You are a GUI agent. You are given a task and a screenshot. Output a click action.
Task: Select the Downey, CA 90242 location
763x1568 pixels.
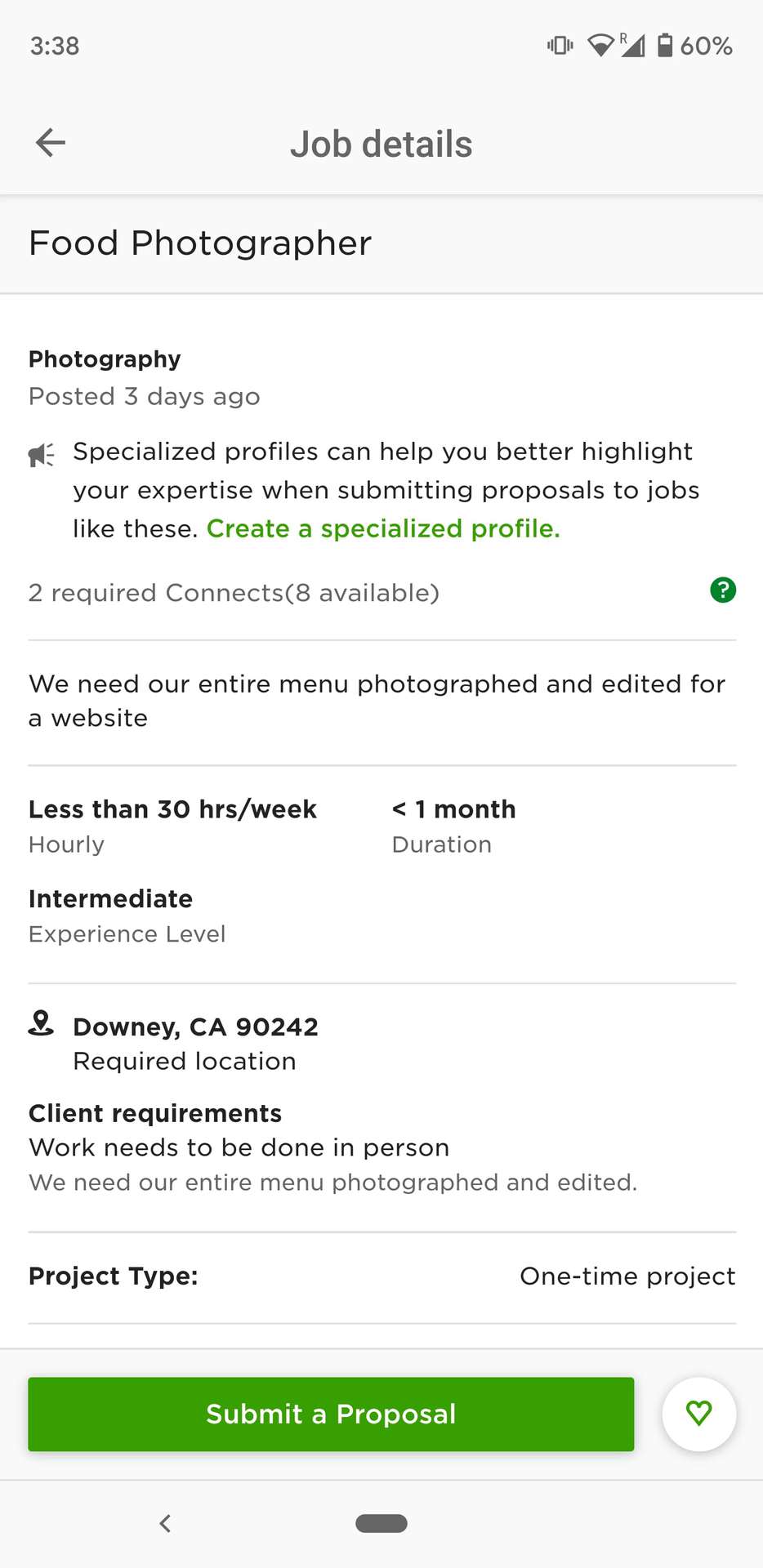coord(195,1027)
